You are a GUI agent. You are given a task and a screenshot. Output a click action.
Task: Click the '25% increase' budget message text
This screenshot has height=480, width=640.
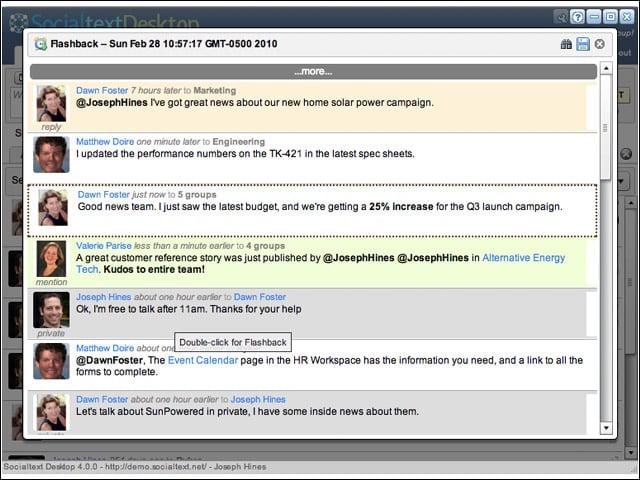click(x=401, y=207)
